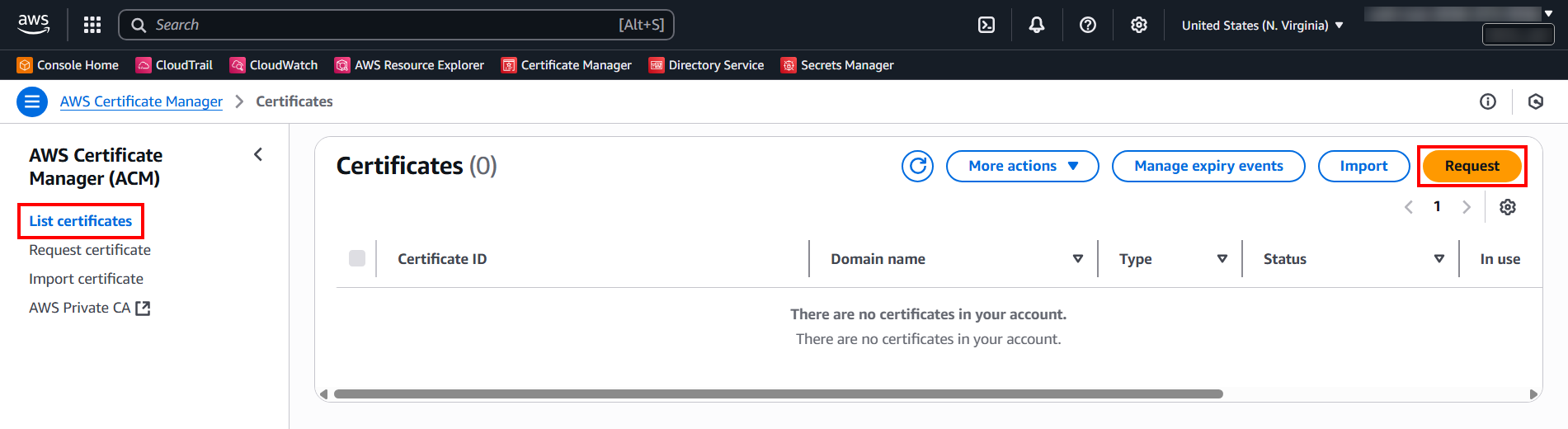The image size is (1568, 429).
Task: Go to next page arrow
Action: pos(1467,207)
